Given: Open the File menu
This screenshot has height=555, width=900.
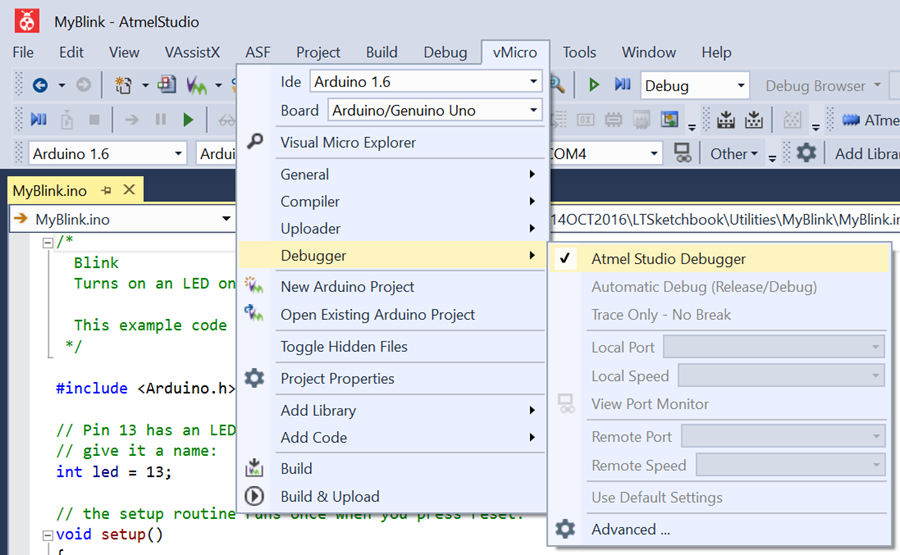Looking at the screenshot, I should coord(23,52).
